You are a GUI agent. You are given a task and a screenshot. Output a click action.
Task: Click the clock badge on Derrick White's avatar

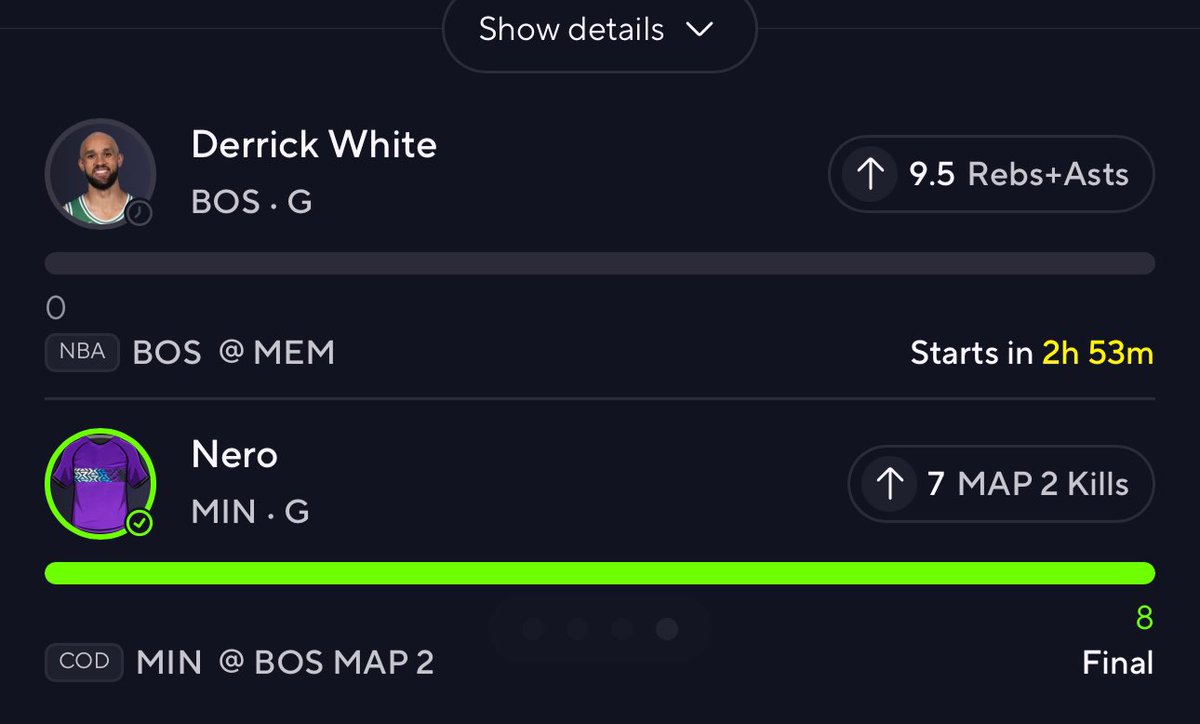(140, 212)
